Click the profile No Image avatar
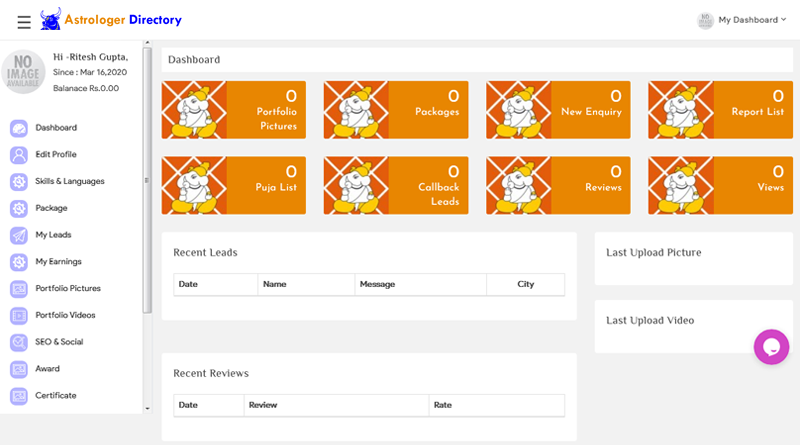This screenshot has height=445, width=800. (x=23, y=72)
